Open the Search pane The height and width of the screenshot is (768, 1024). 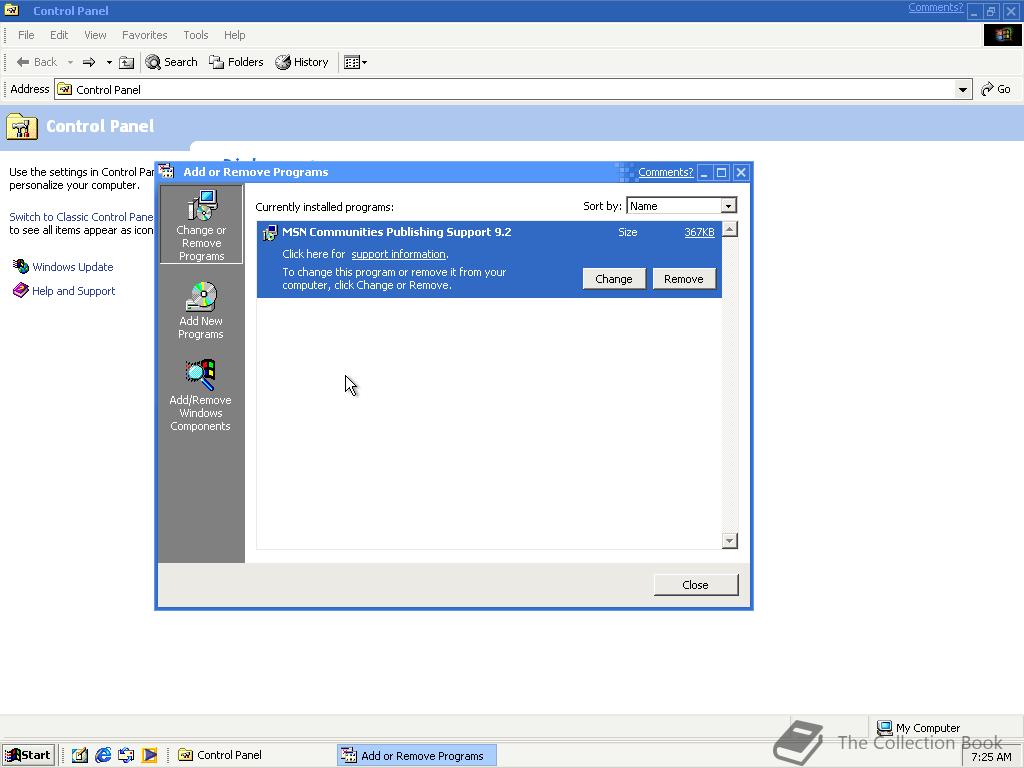click(x=172, y=62)
